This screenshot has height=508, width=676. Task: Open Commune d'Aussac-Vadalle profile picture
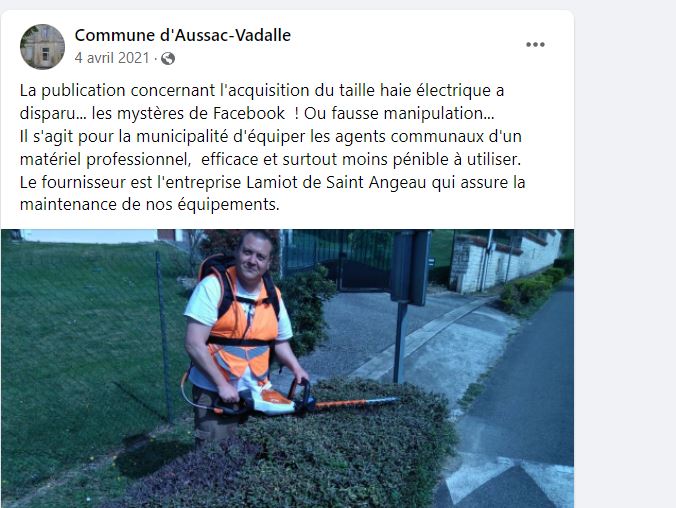(42, 47)
